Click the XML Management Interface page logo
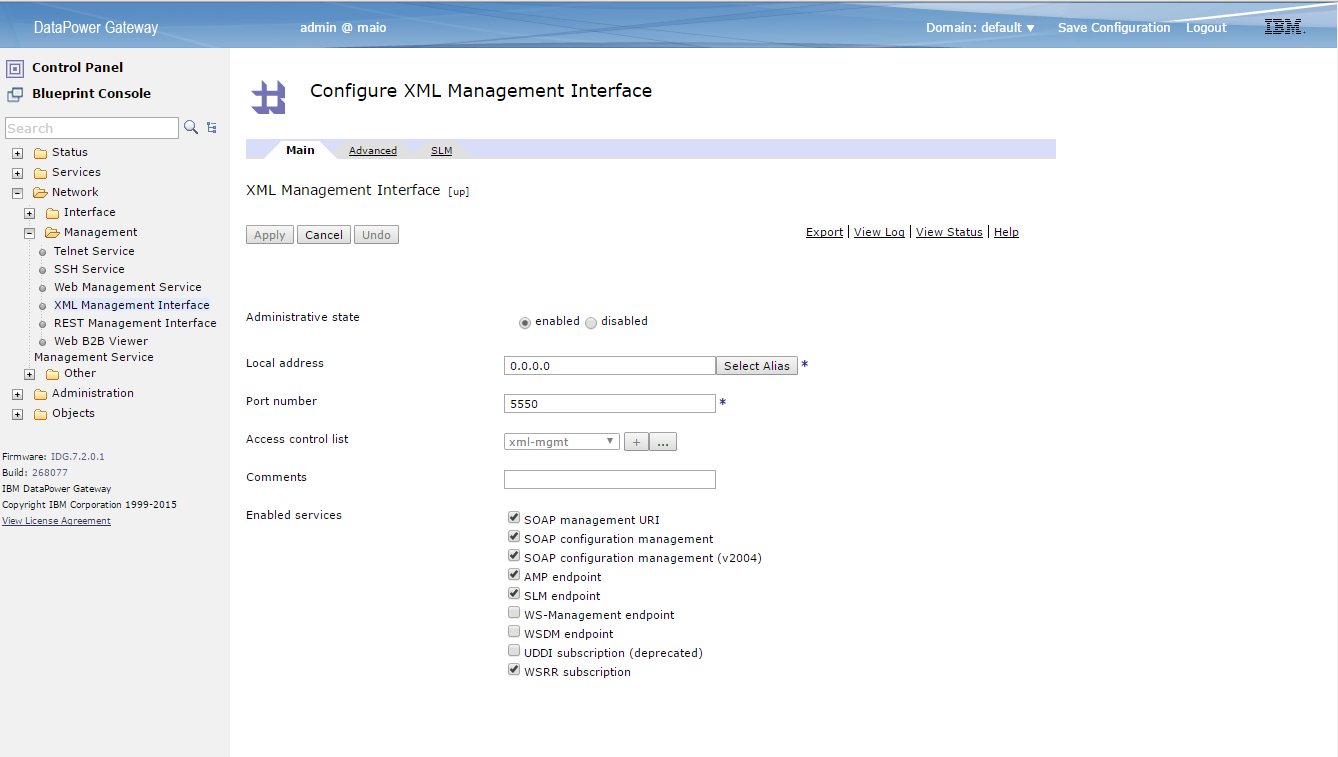Image resolution: width=1338 pixels, height=757 pixels. [x=268, y=96]
